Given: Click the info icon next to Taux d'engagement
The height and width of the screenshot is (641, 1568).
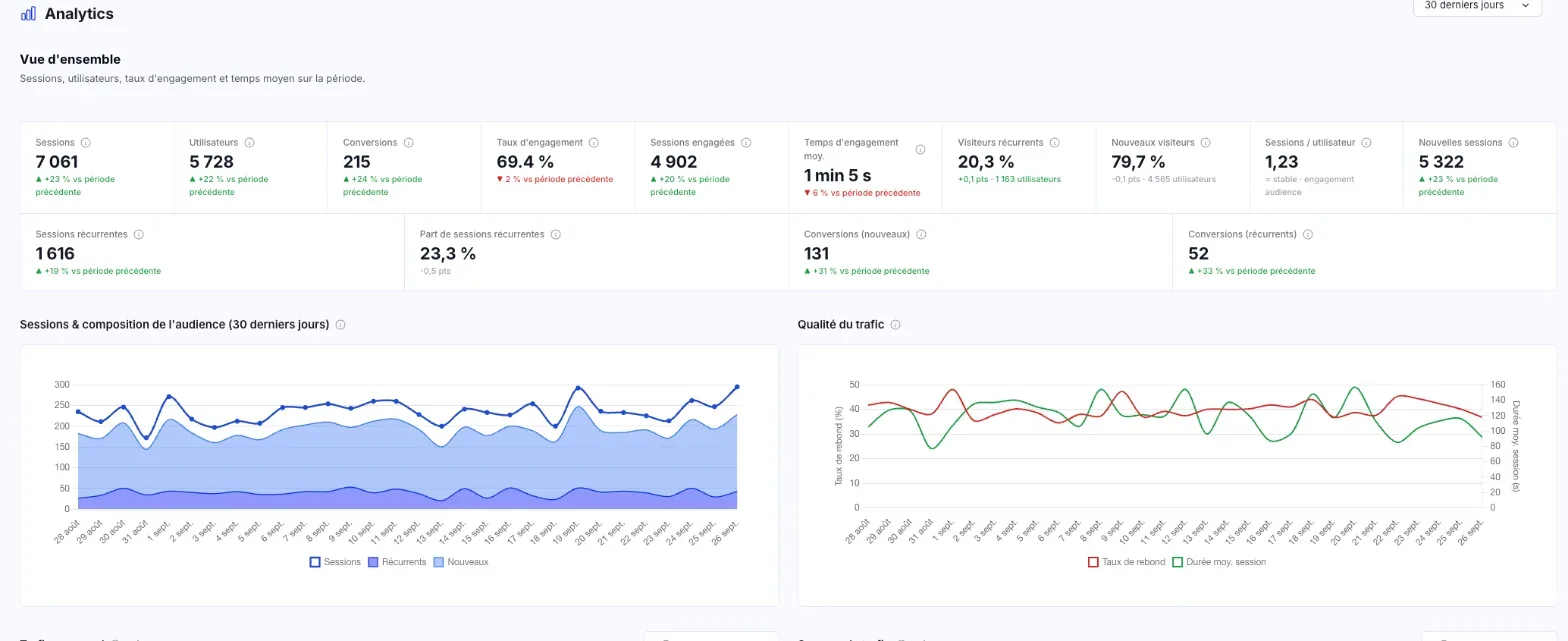Looking at the screenshot, I should (x=594, y=143).
